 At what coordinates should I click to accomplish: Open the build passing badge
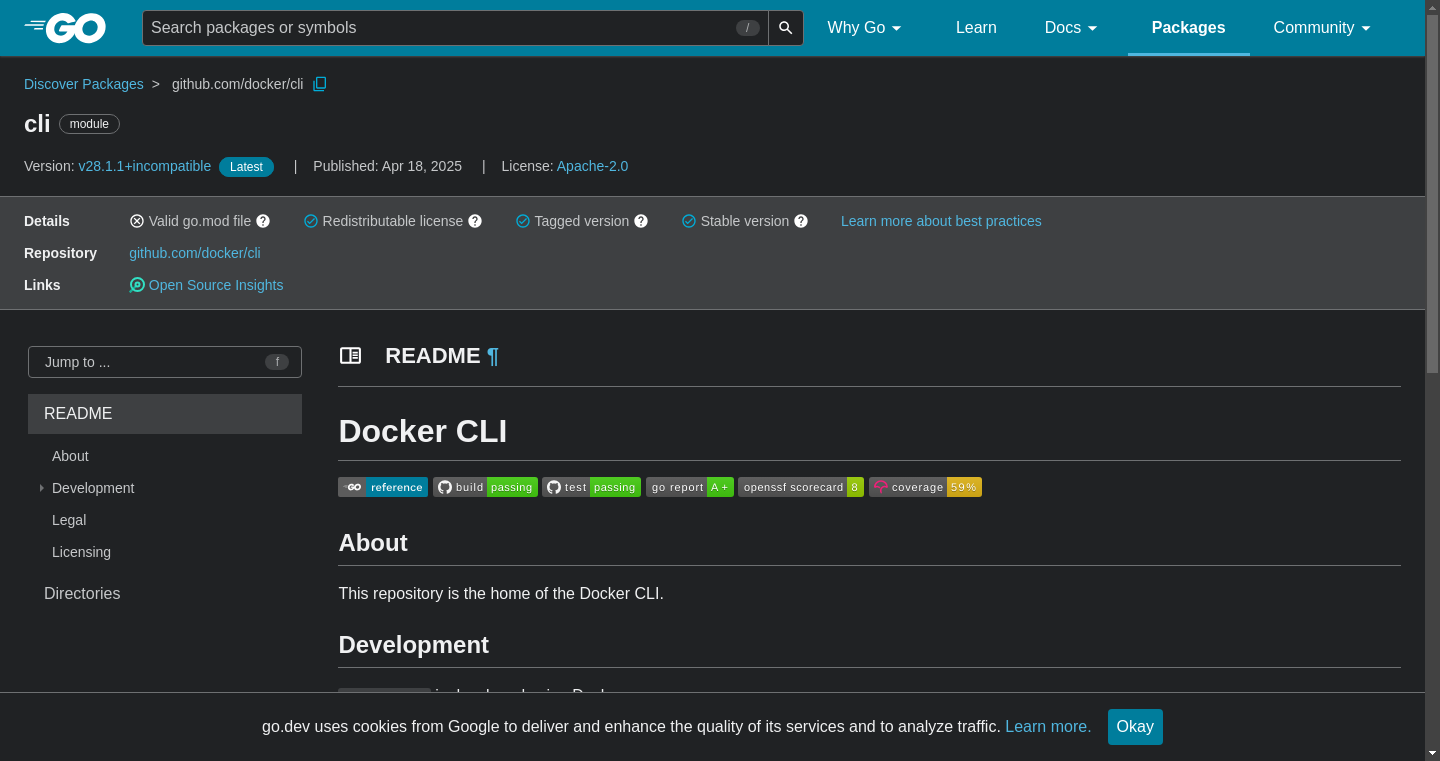485,487
